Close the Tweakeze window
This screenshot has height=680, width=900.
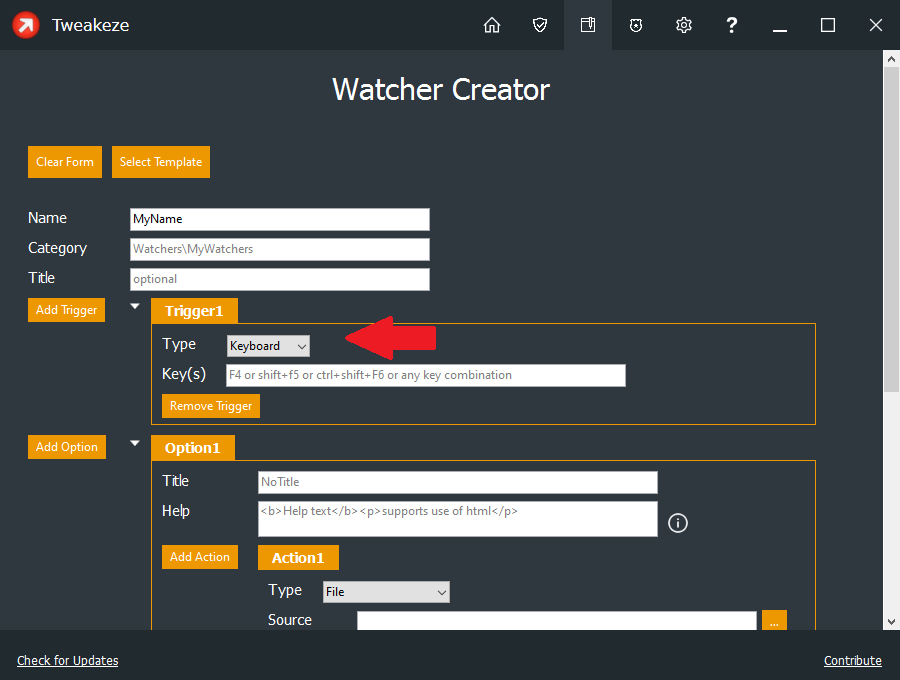pyautogui.click(x=875, y=25)
